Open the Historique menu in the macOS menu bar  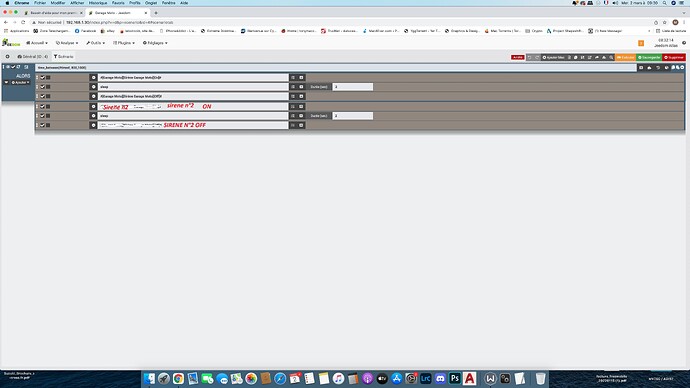[98, 3]
